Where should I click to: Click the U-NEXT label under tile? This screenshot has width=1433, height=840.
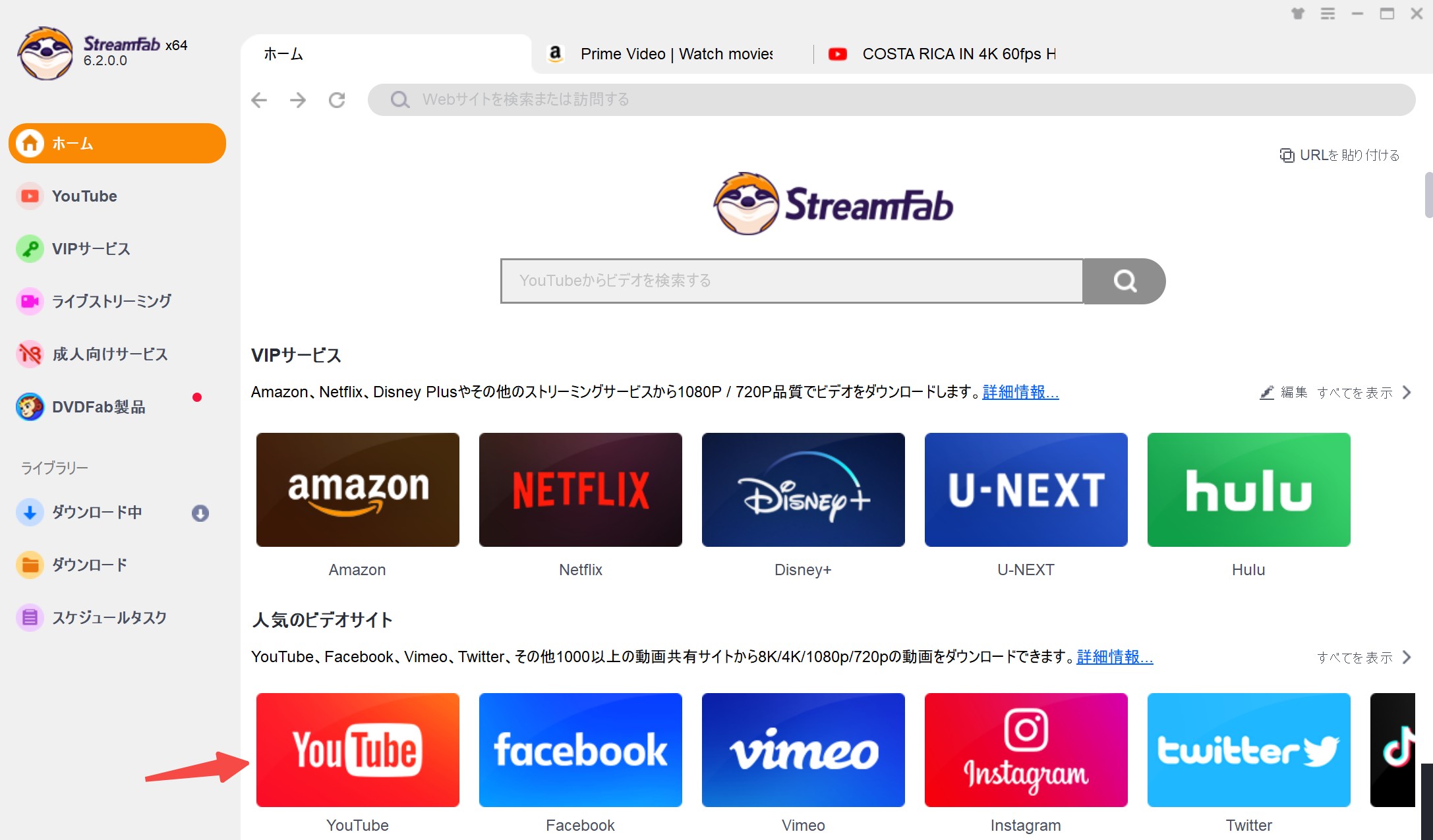tap(1026, 570)
